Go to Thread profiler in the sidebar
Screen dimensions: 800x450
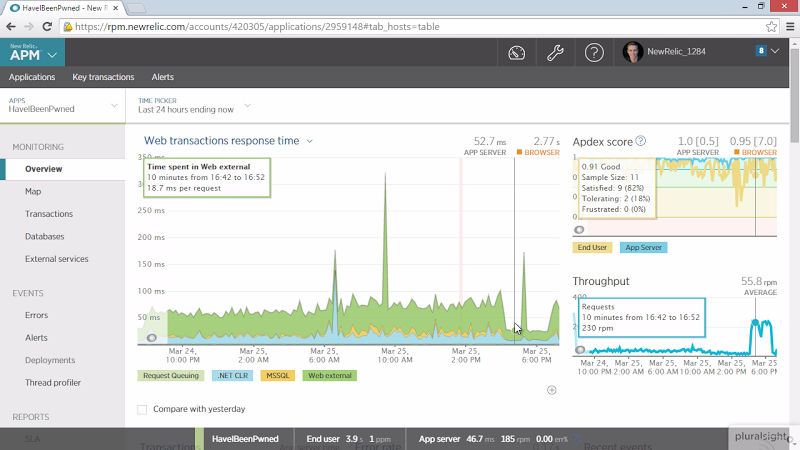(53, 383)
